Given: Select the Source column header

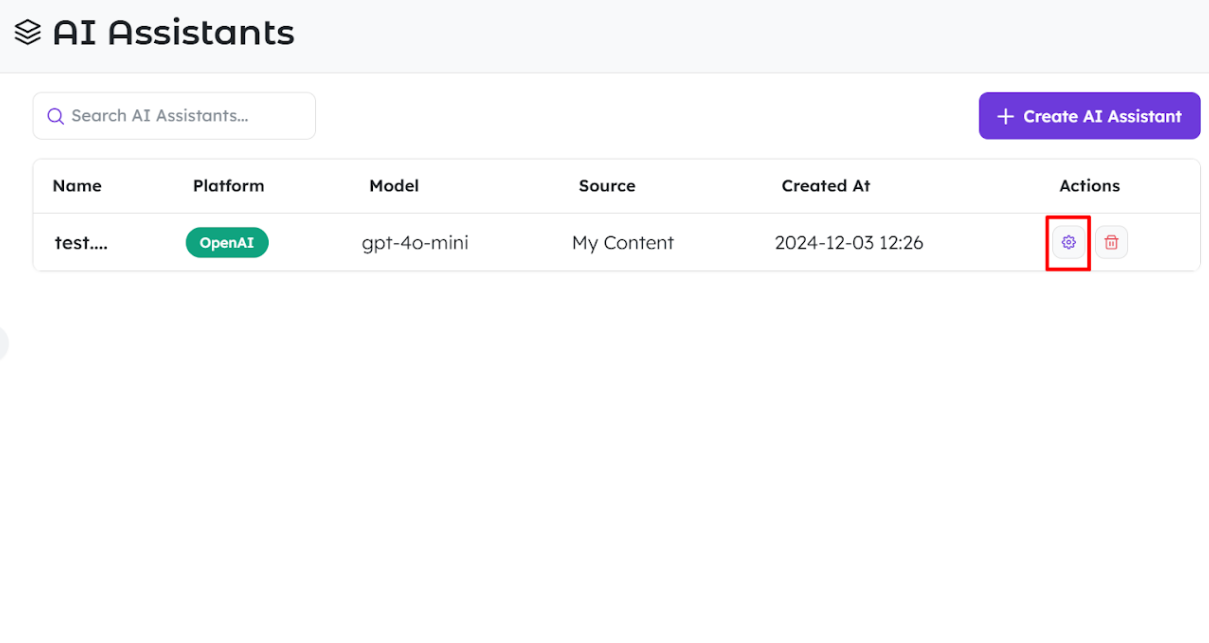Looking at the screenshot, I should (x=607, y=186).
